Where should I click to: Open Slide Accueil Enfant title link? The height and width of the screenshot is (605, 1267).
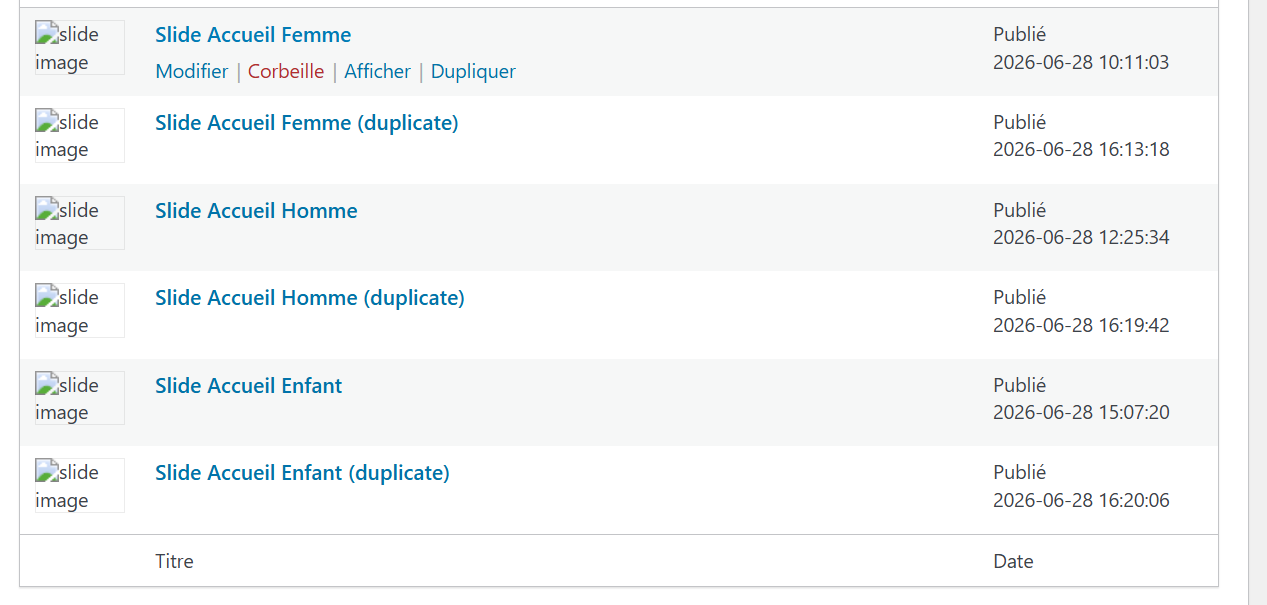pos(249,386)
